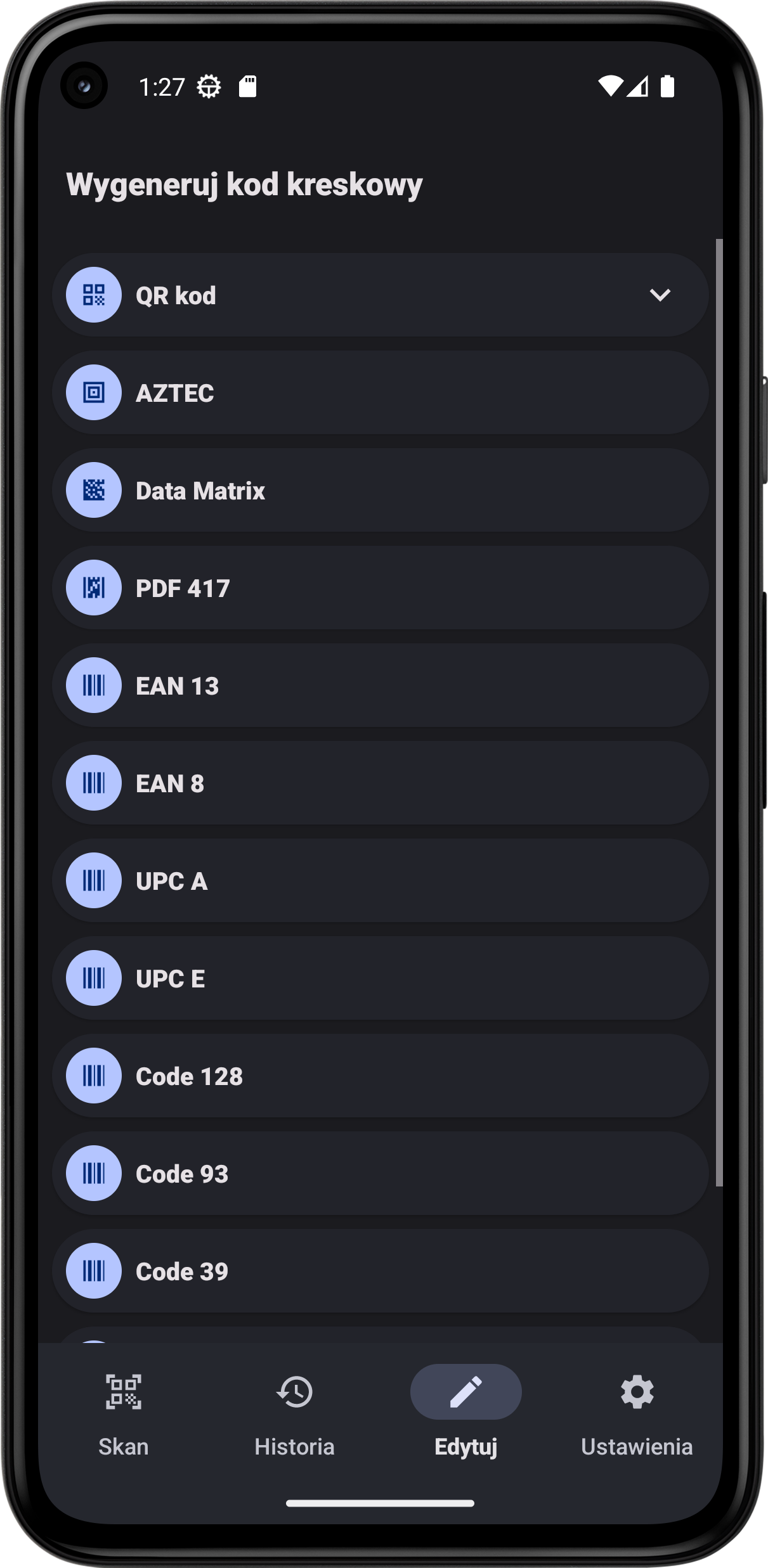Tap the Skan QR scanner icon
This screenshot has height=1568, width=768.
pyautogui.click(x=124, y=1392)
